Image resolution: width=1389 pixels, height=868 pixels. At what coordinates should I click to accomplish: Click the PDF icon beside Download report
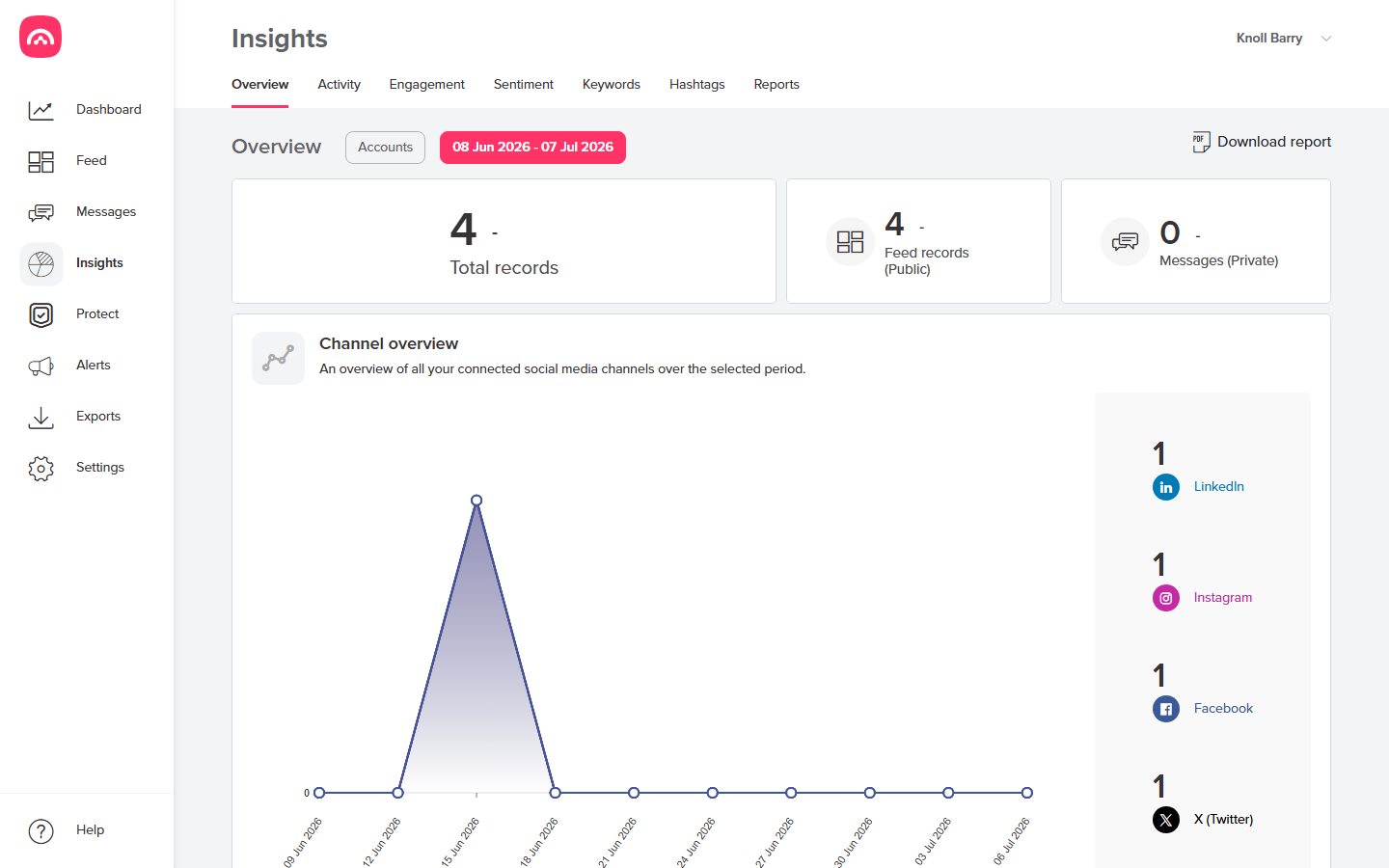1201,142
